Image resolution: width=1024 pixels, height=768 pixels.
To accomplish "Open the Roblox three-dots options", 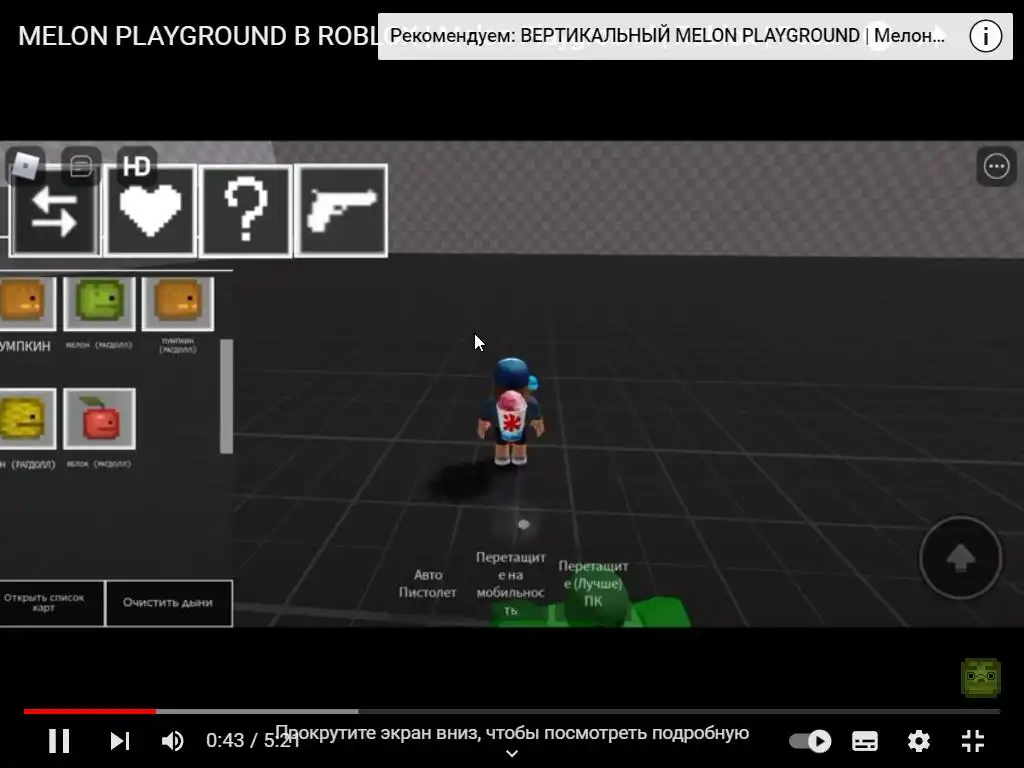I will 996,166.
